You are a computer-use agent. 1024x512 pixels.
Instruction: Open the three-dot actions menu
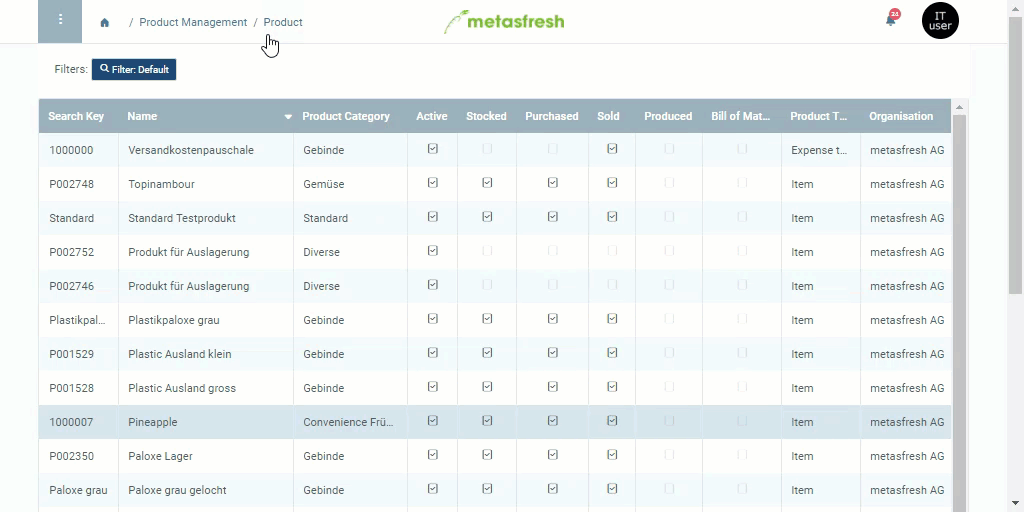pyautogui.click(x=60, y=21)
